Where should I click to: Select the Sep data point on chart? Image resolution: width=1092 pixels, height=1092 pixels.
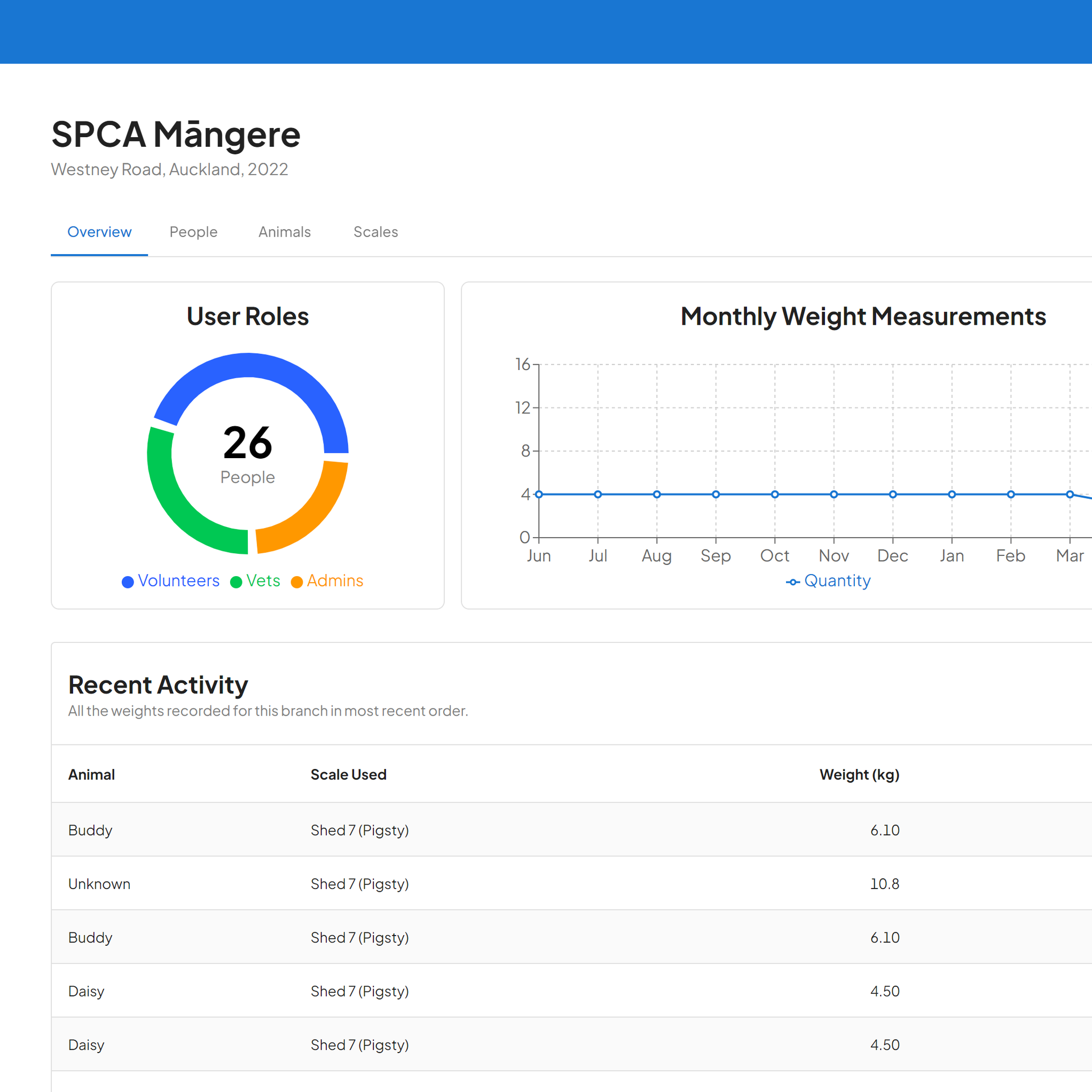point(716,494)
